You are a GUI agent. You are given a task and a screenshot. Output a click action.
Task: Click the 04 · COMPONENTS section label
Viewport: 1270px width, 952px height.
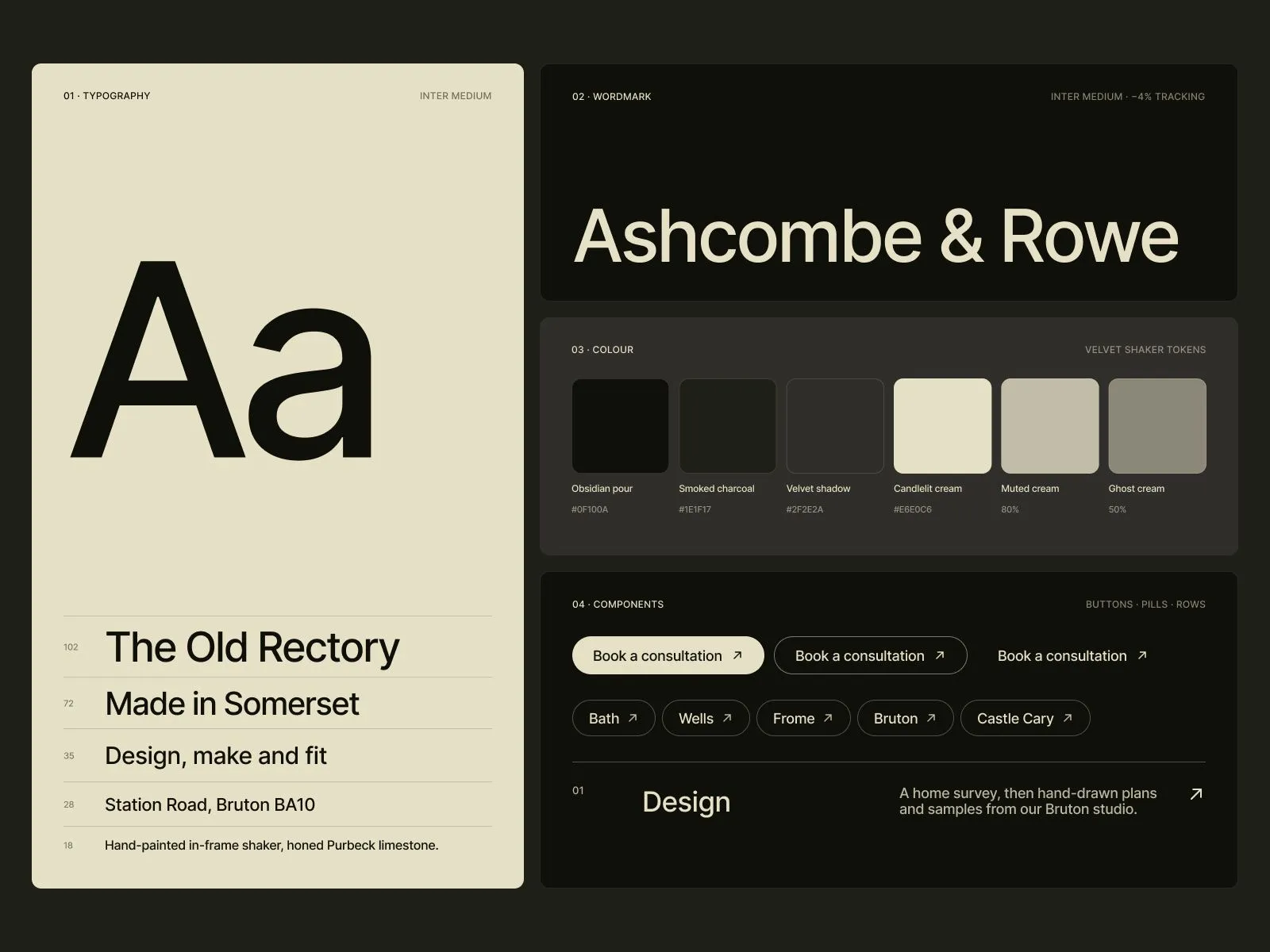(618, 605)
